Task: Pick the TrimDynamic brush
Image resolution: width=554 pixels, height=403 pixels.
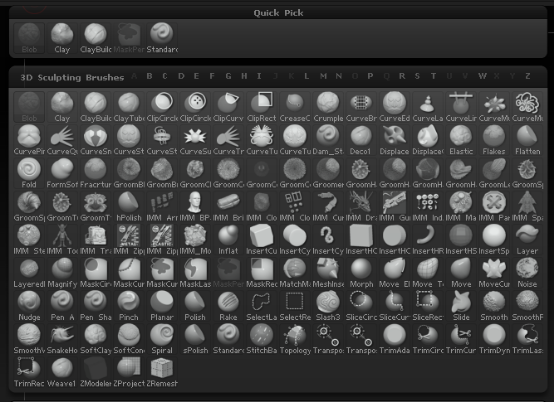Action: [494, 339]
